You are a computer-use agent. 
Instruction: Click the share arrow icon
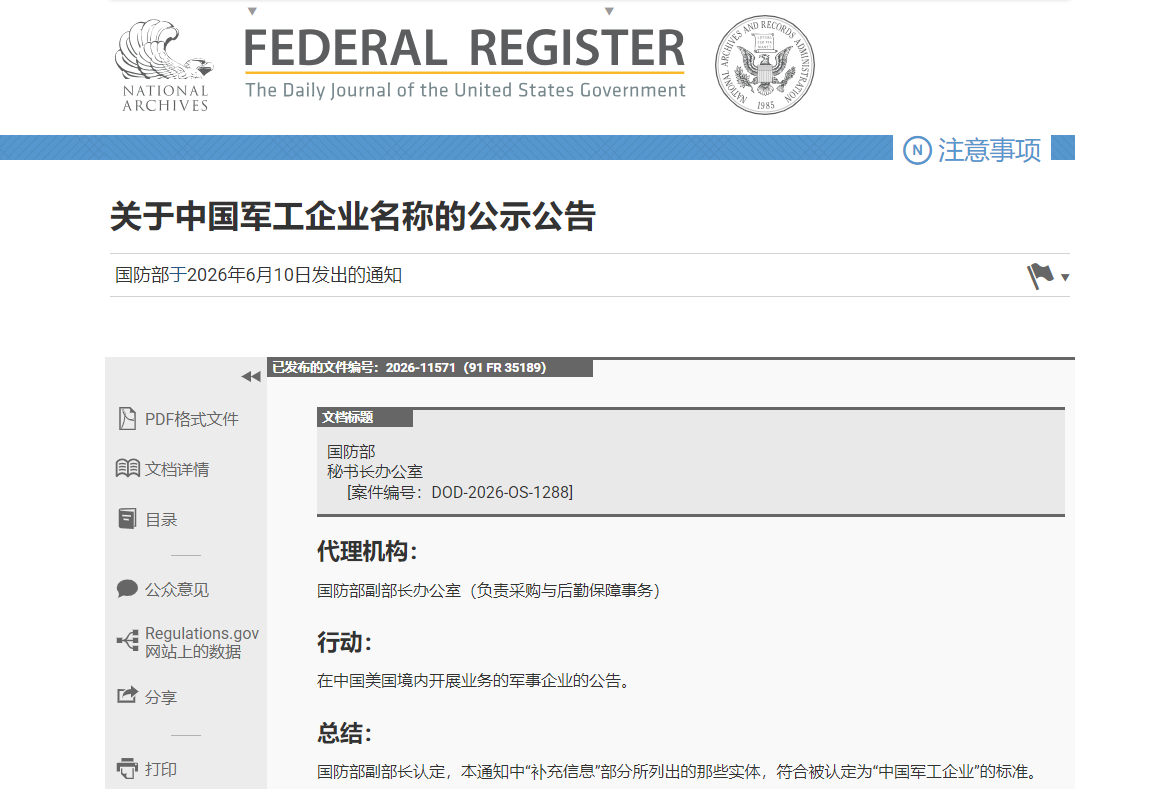(x=127, y=695)
